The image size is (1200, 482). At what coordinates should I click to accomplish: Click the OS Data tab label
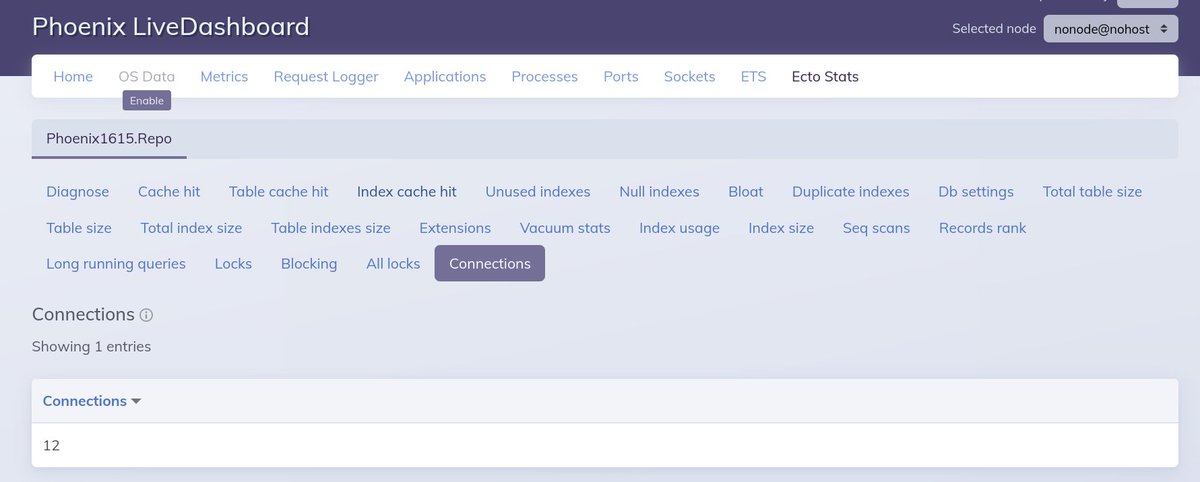click(147, 76)
